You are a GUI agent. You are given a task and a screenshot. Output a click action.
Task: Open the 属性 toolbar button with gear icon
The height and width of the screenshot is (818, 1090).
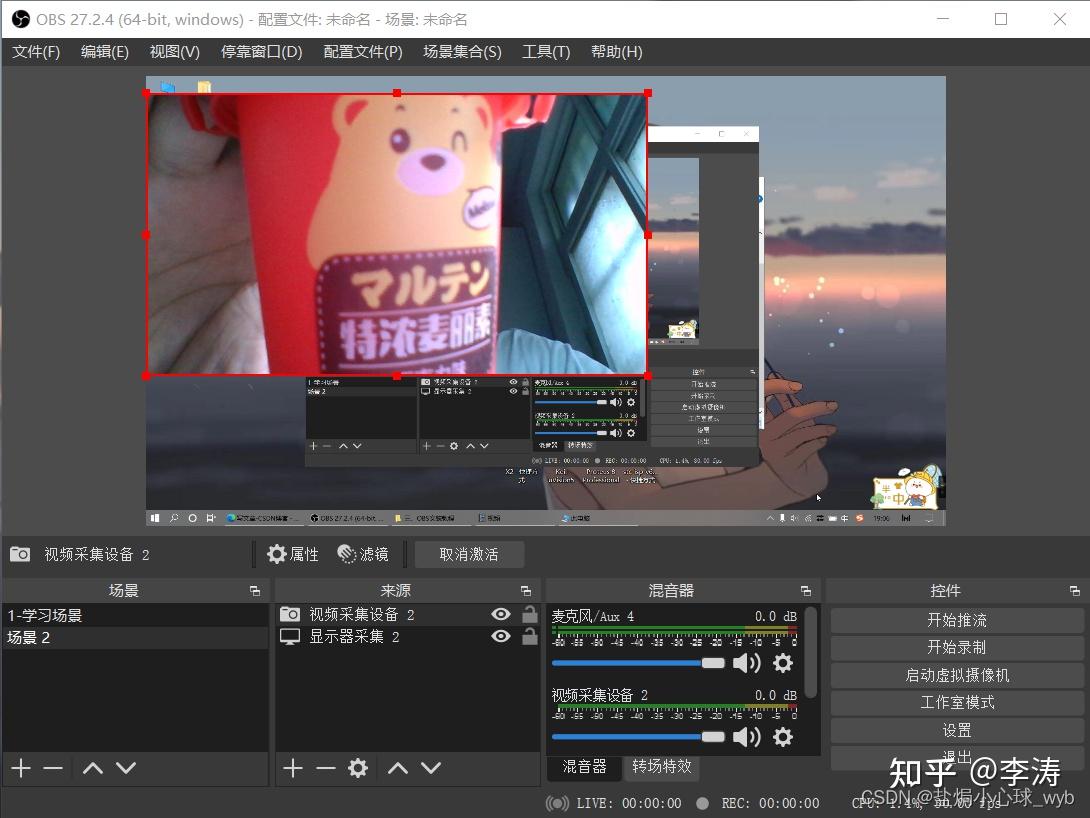point(293,554)
